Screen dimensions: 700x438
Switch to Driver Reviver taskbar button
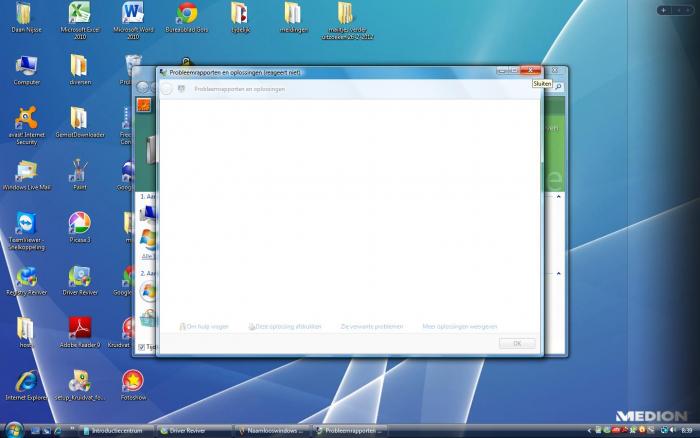click(194, 431)
